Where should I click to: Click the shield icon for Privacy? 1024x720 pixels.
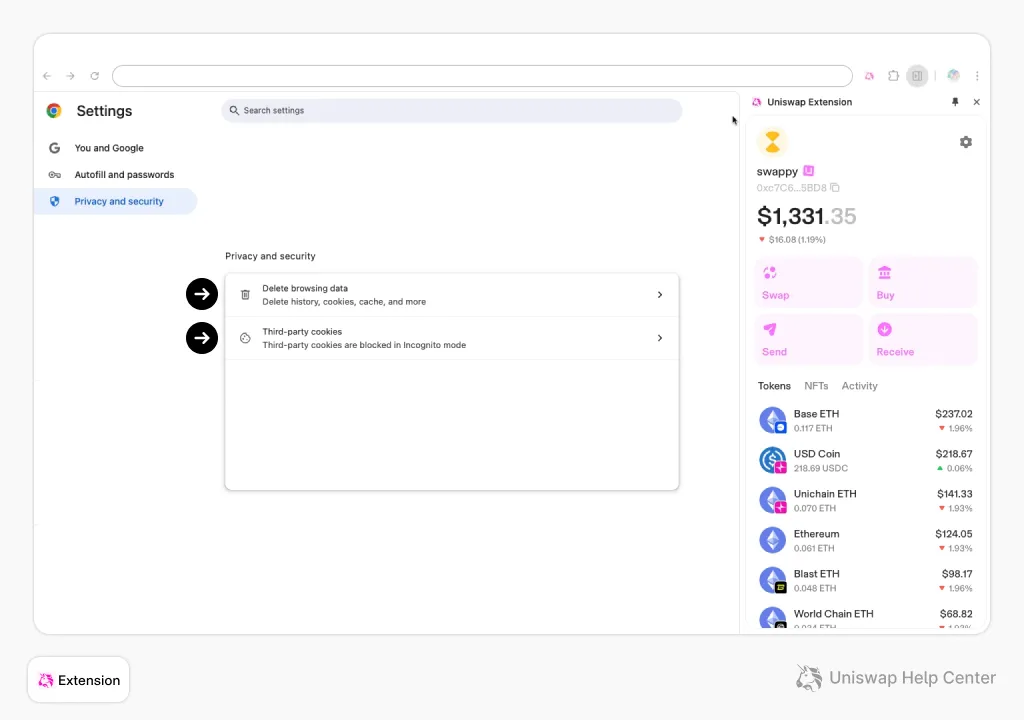click(55, 201)
